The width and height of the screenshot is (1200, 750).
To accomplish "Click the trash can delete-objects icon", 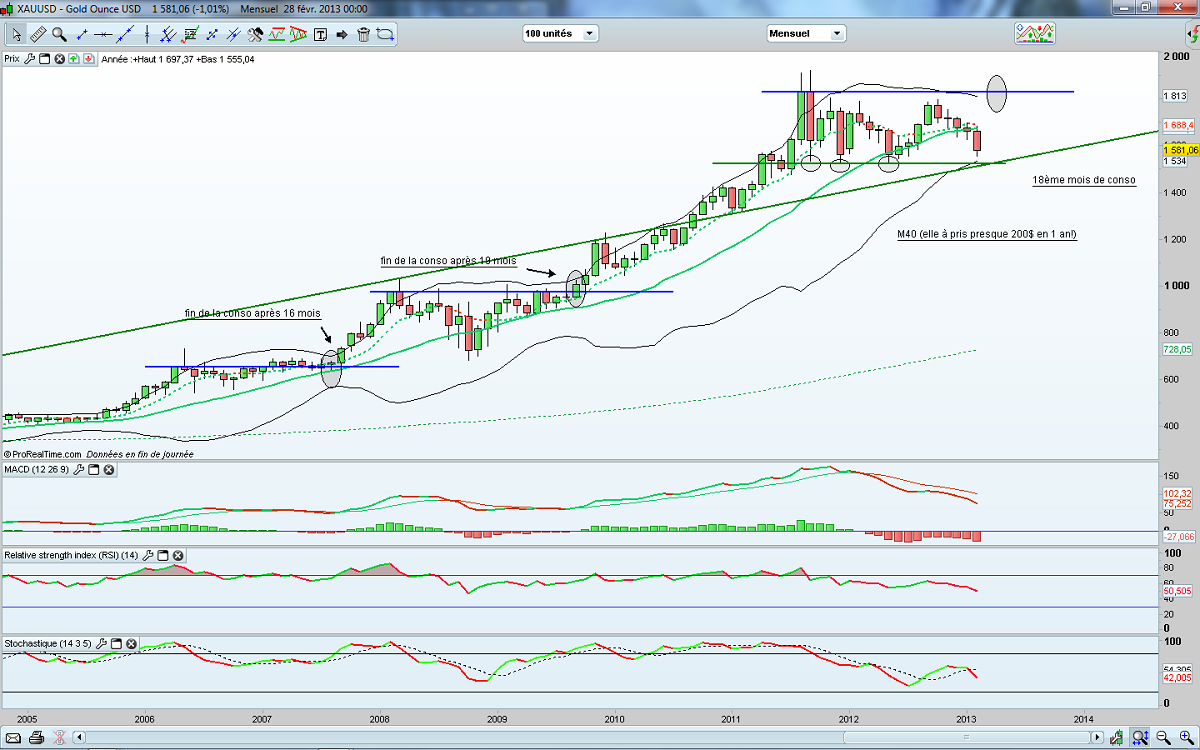I will pos(363,34).
